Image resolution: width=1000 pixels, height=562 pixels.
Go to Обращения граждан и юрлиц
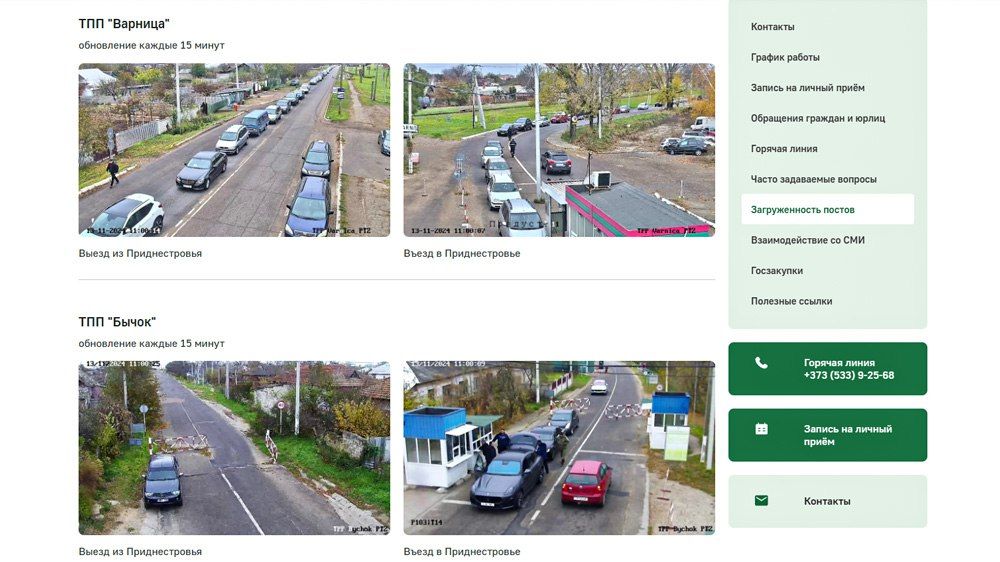pyautogui.click(x=817, y=119)
